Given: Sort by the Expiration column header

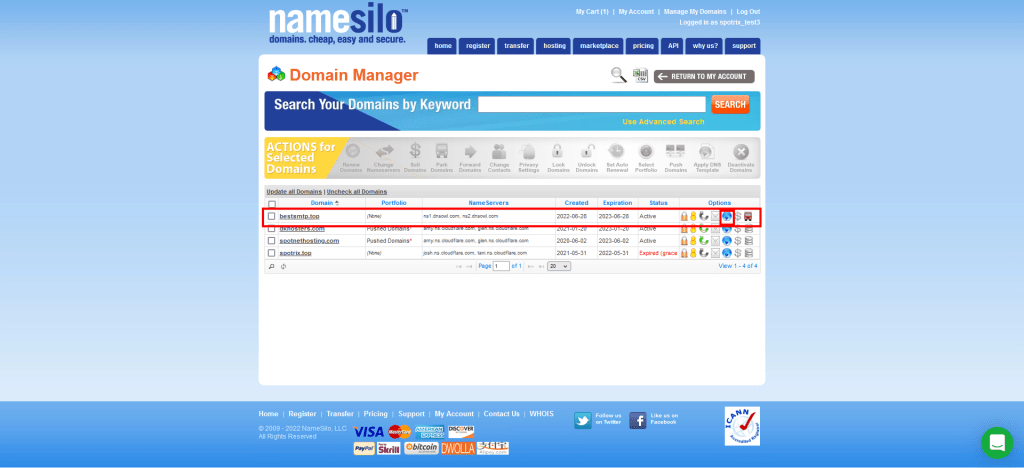Looking at the screenshot, I should pyautogui.click(x=617, y=203).
